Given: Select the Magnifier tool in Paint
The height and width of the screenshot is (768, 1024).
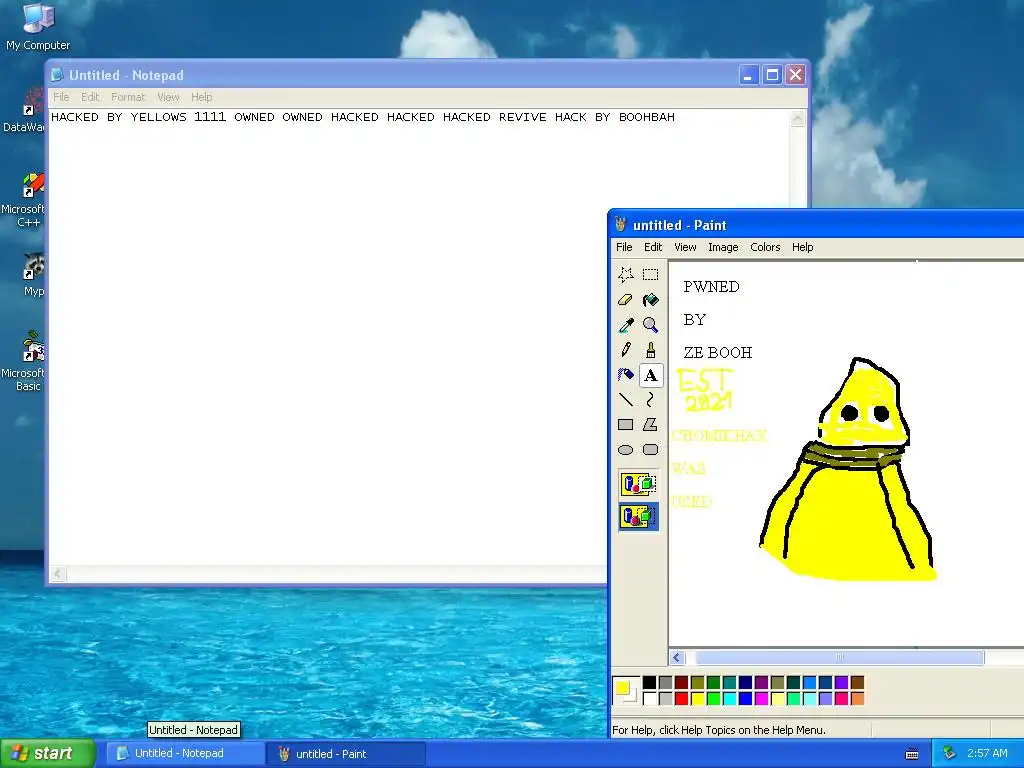Looking at the screenshot, I should [x=650, y=325].
